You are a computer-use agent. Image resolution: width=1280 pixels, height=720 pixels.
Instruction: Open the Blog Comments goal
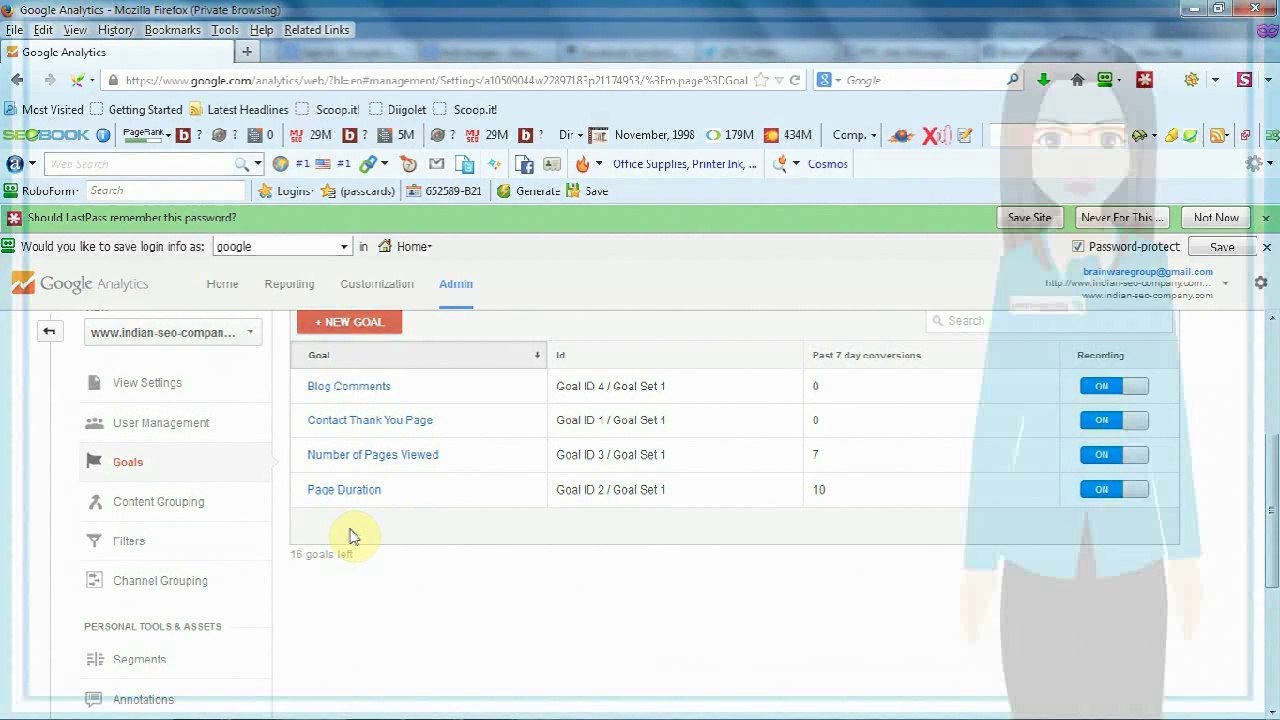coord(349,386)
